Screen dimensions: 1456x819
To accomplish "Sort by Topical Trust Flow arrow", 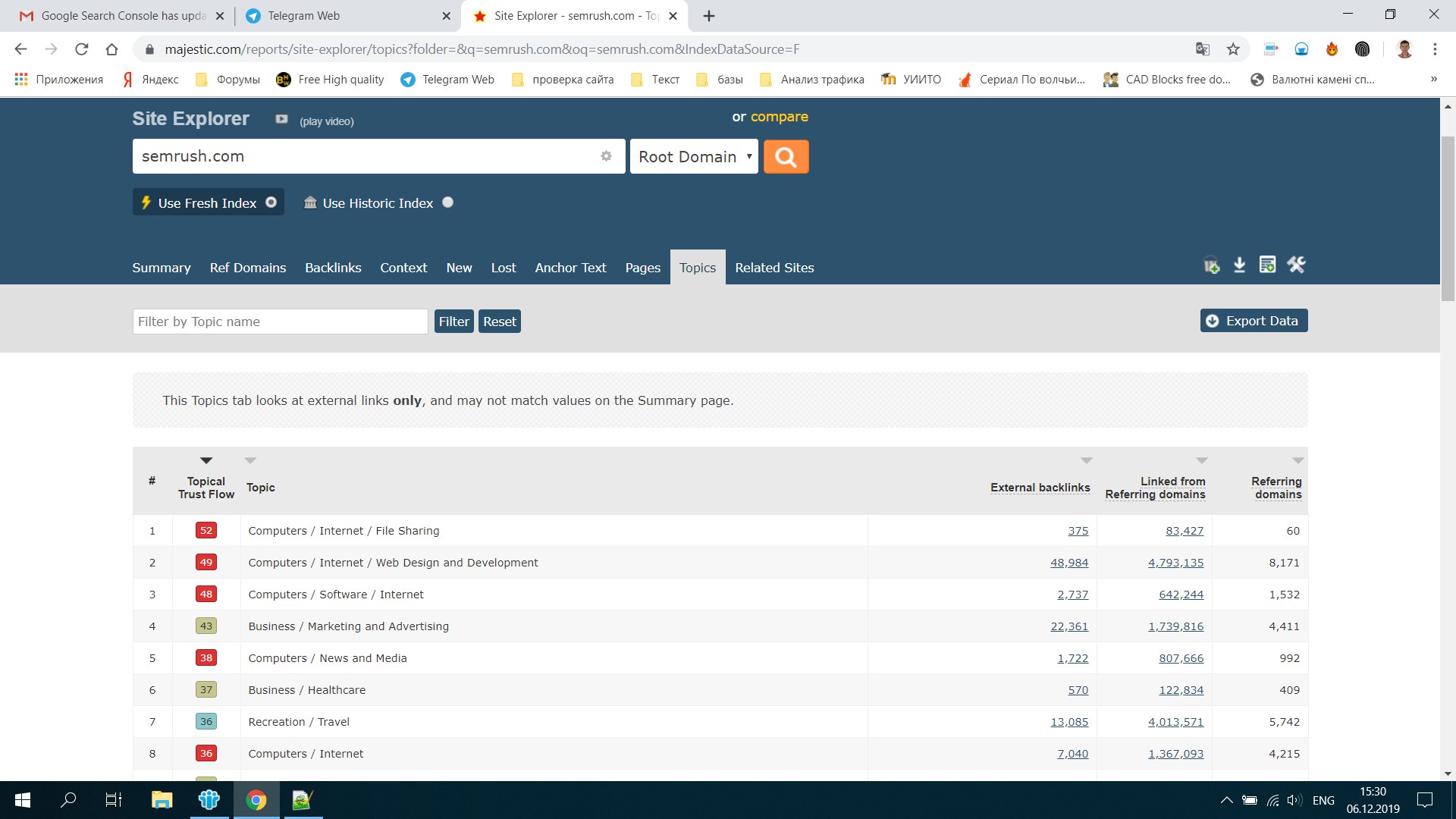I will pos(206,460).
